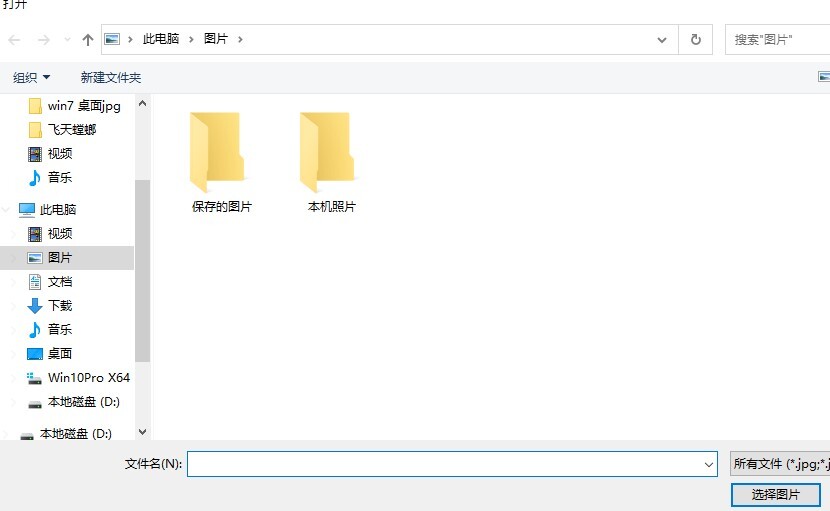The image size is (830, 511).
Task: Select 此电脑 in the address breadcrumb
Action: click(x=161, y=39)
